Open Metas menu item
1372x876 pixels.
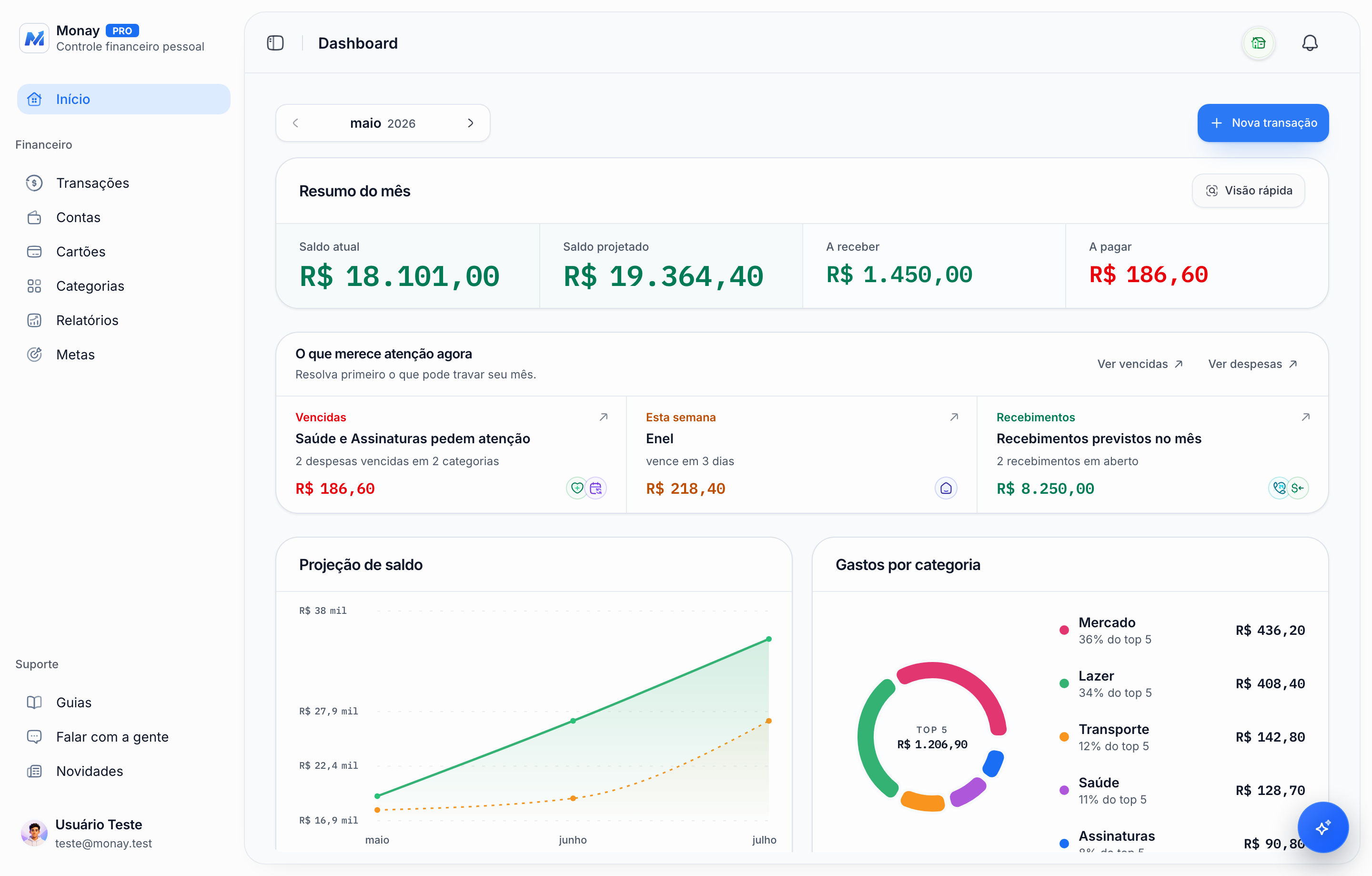[124, 354]
